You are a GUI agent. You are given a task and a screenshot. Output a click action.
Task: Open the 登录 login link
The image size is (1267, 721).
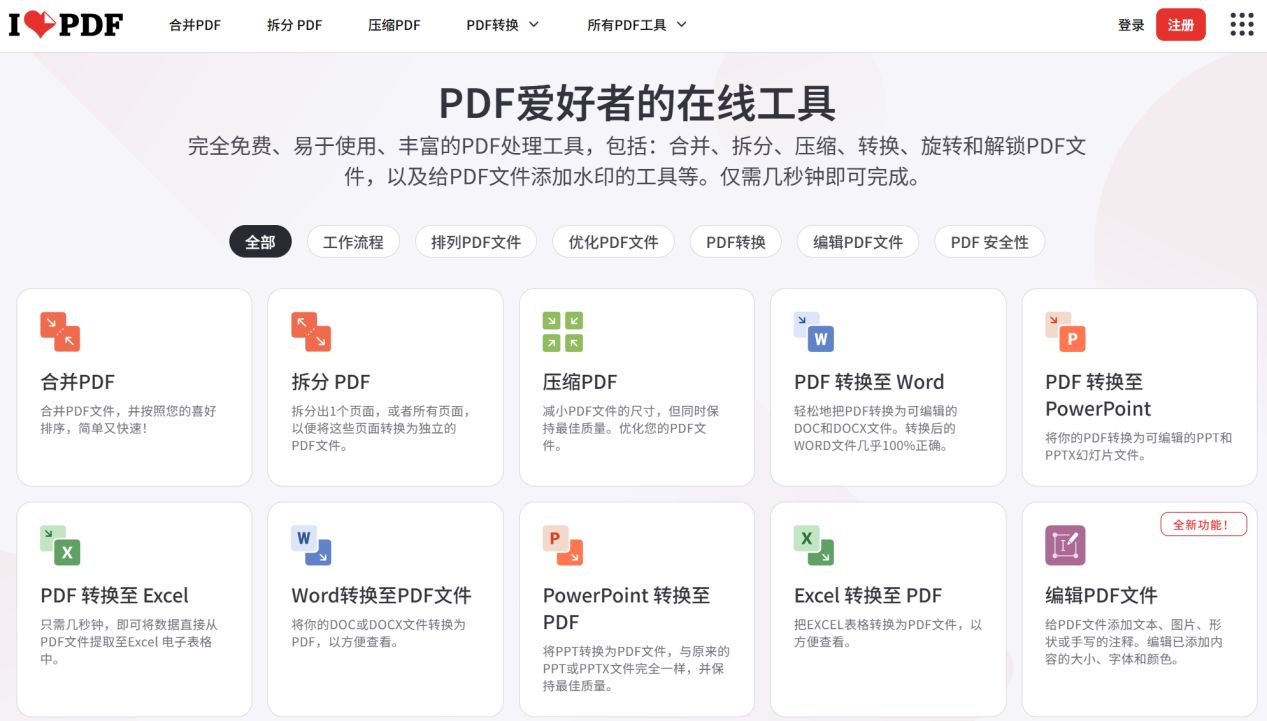pos(1131,24)
